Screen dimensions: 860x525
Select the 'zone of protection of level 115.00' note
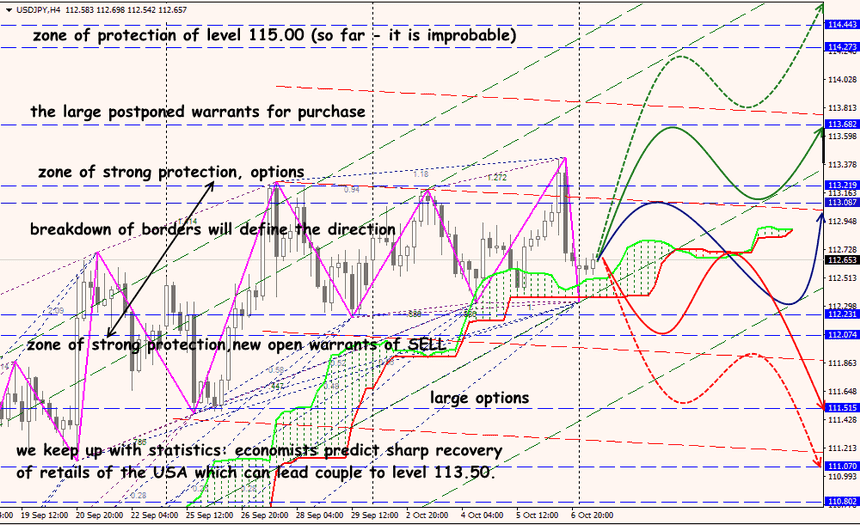tap(274, 36)
